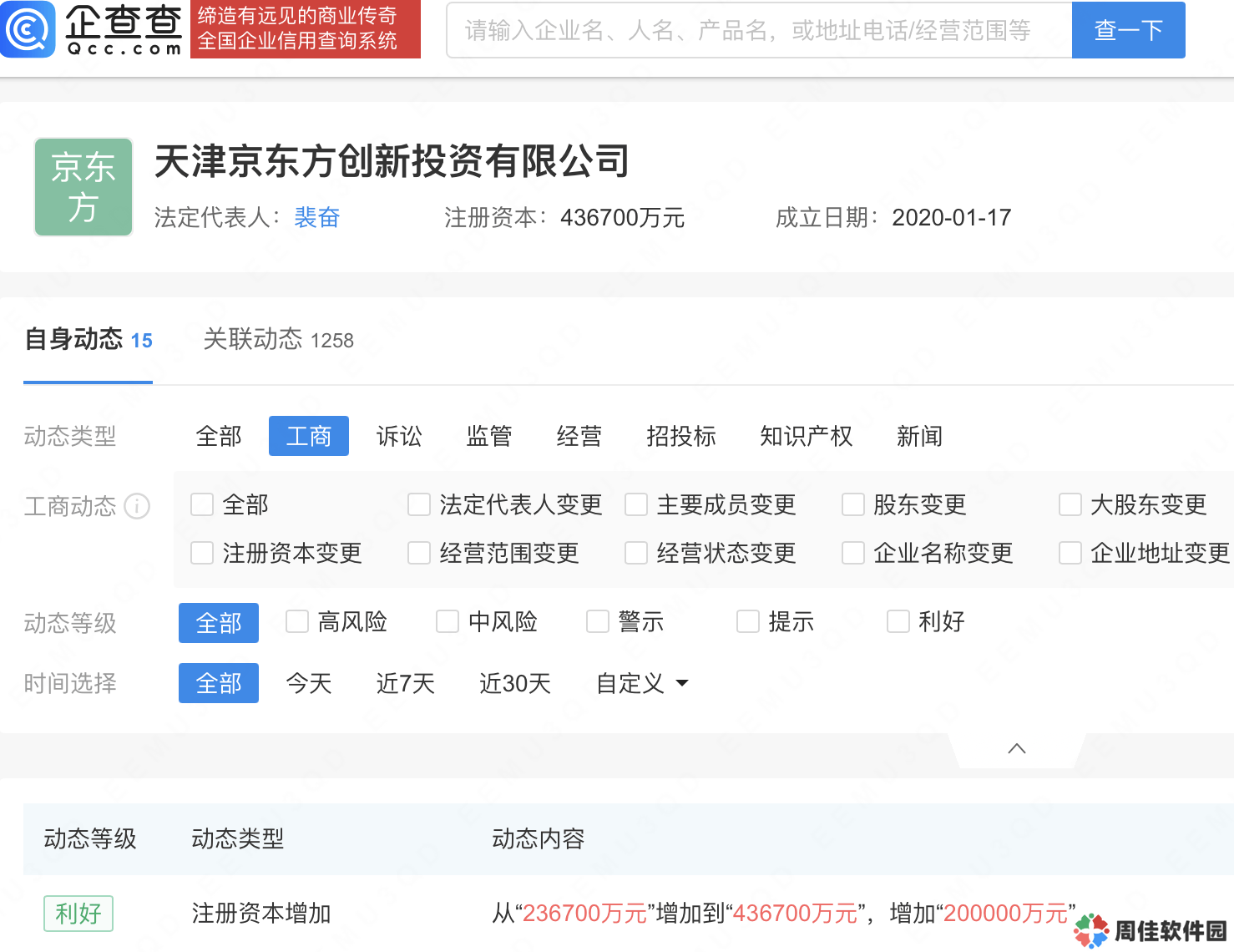The width and height of the screenshot is (1234, 952).
Task: Click the 企查查 brand name text
Action: 124,21
